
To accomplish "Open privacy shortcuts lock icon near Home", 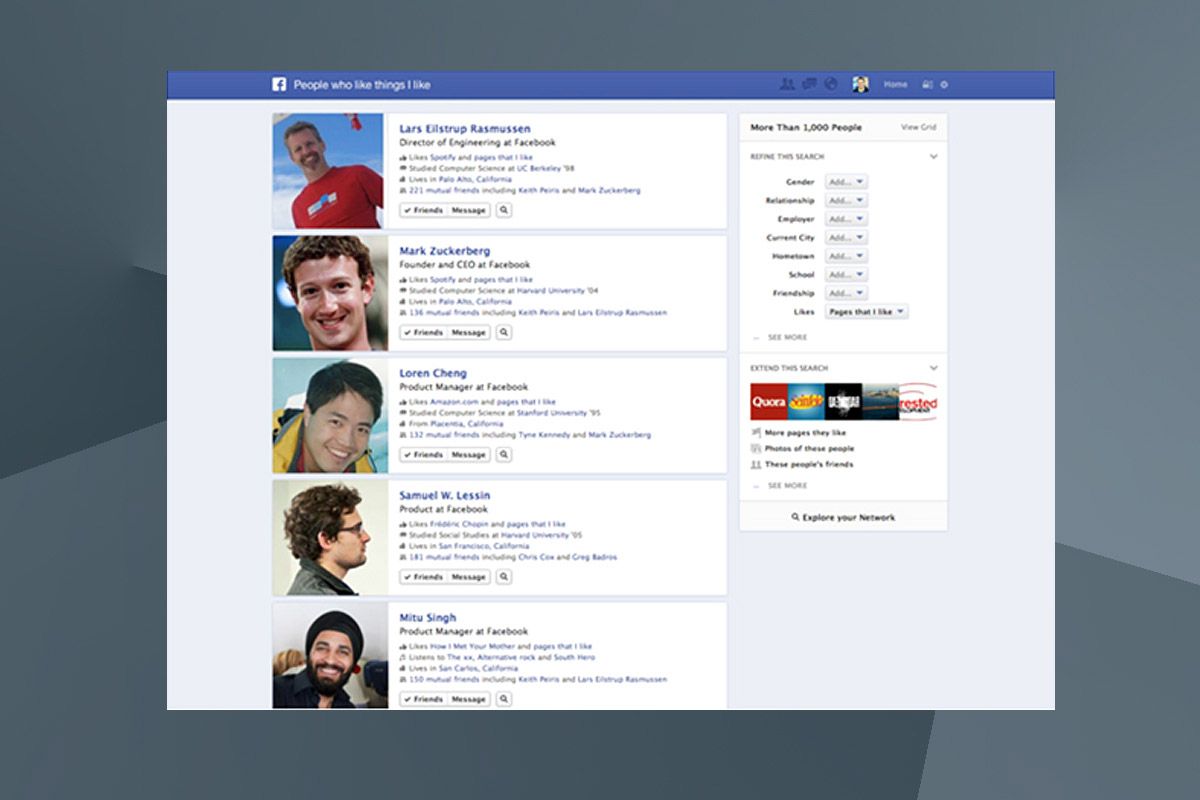I will (928, 86).
